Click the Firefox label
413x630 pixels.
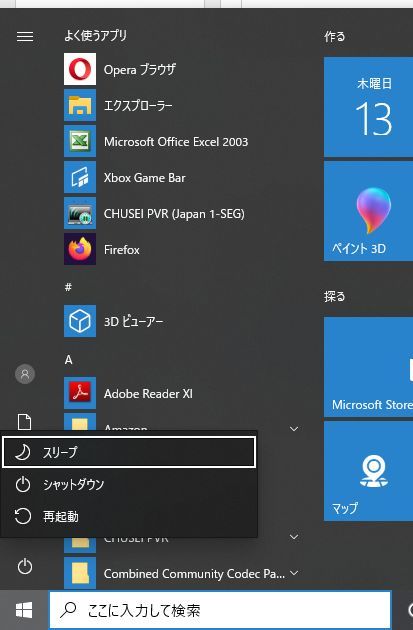pos(122,250)
